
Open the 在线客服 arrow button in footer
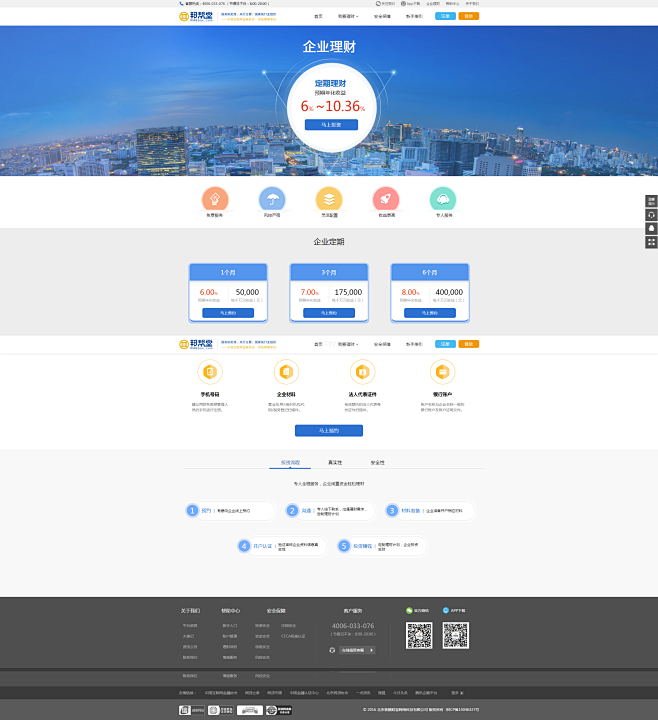(371, 650)
